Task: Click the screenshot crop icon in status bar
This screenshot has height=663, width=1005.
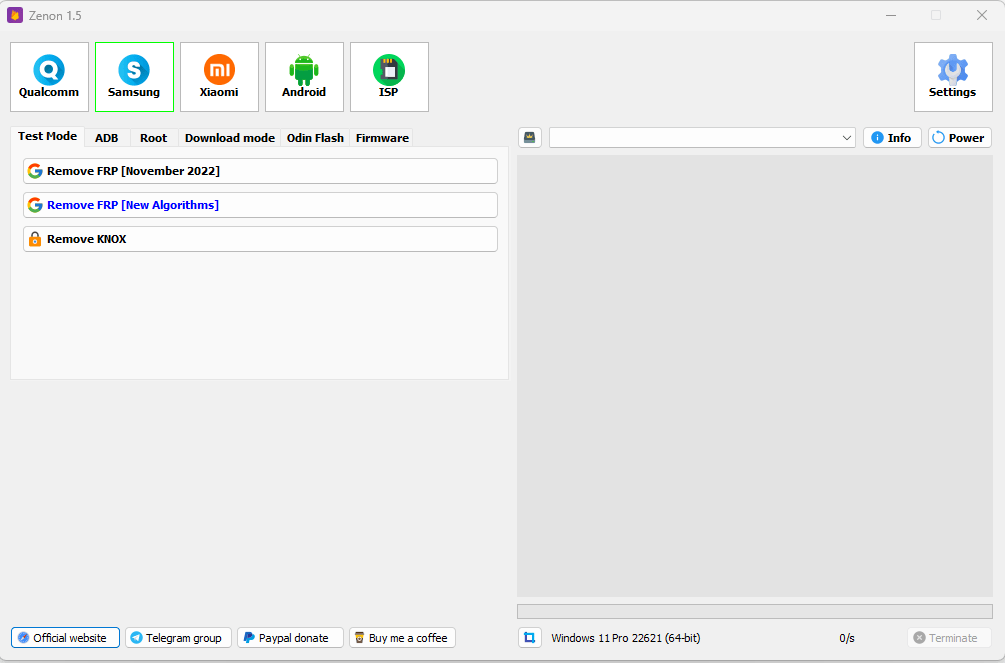Action: [530, 638]
